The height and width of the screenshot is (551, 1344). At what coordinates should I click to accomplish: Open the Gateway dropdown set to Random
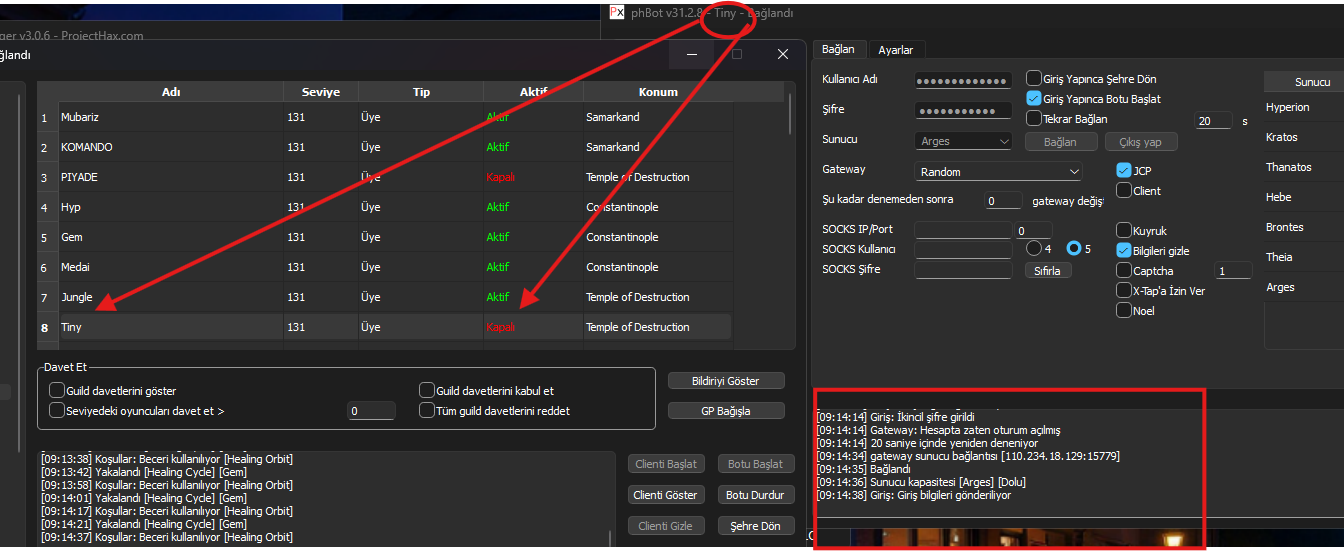point(997,172)
